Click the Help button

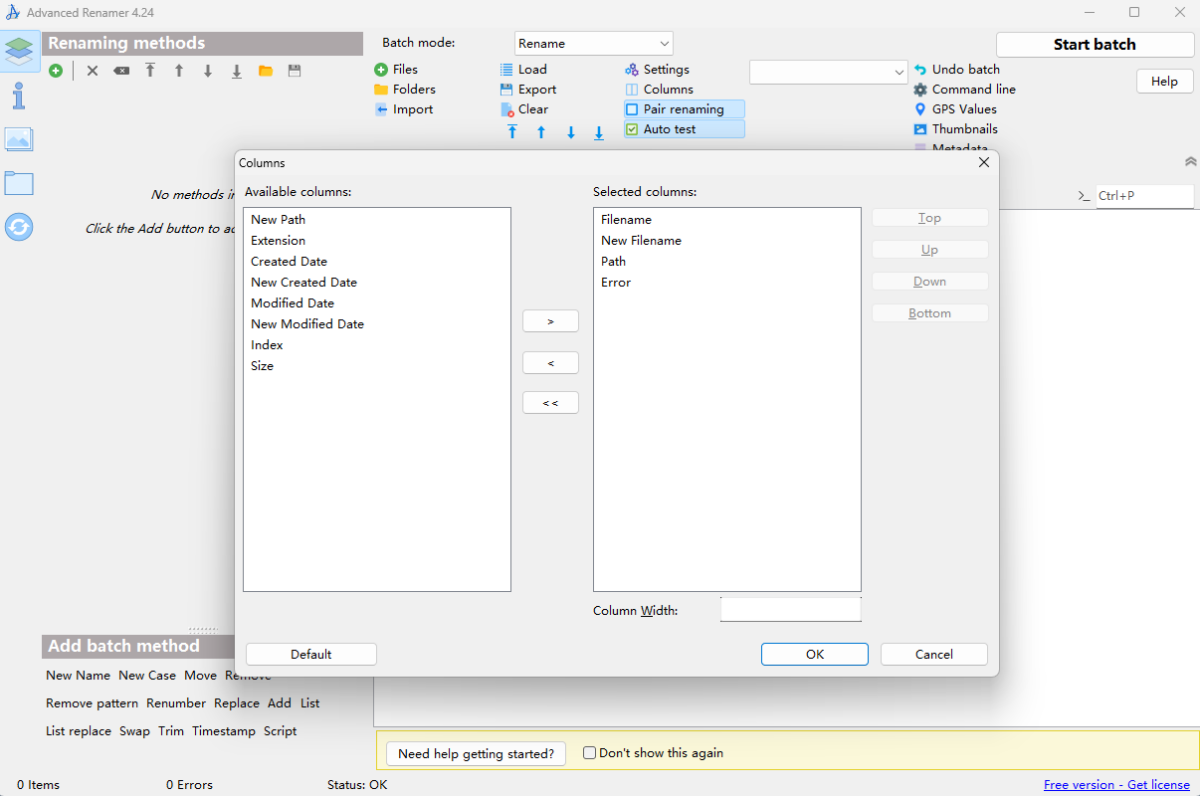(x=1164, y=81)
